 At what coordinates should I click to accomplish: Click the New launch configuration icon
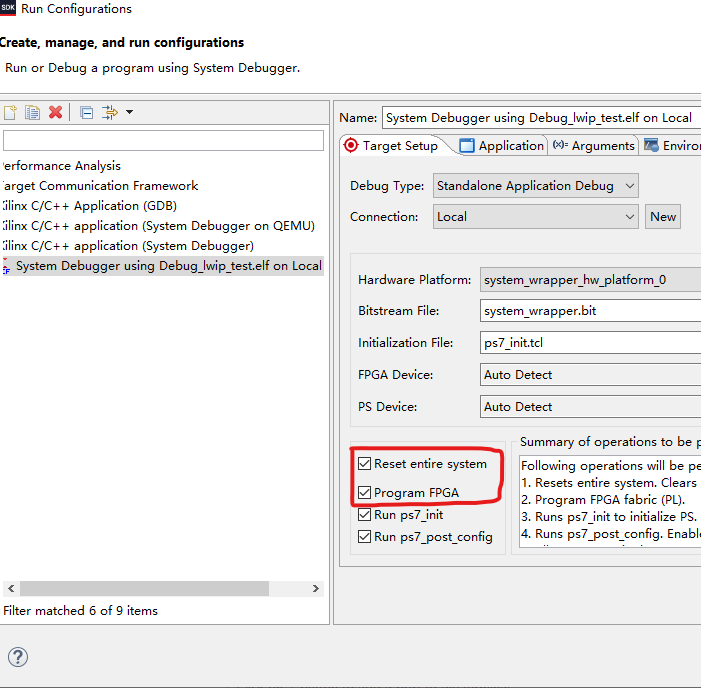(10, 113)
